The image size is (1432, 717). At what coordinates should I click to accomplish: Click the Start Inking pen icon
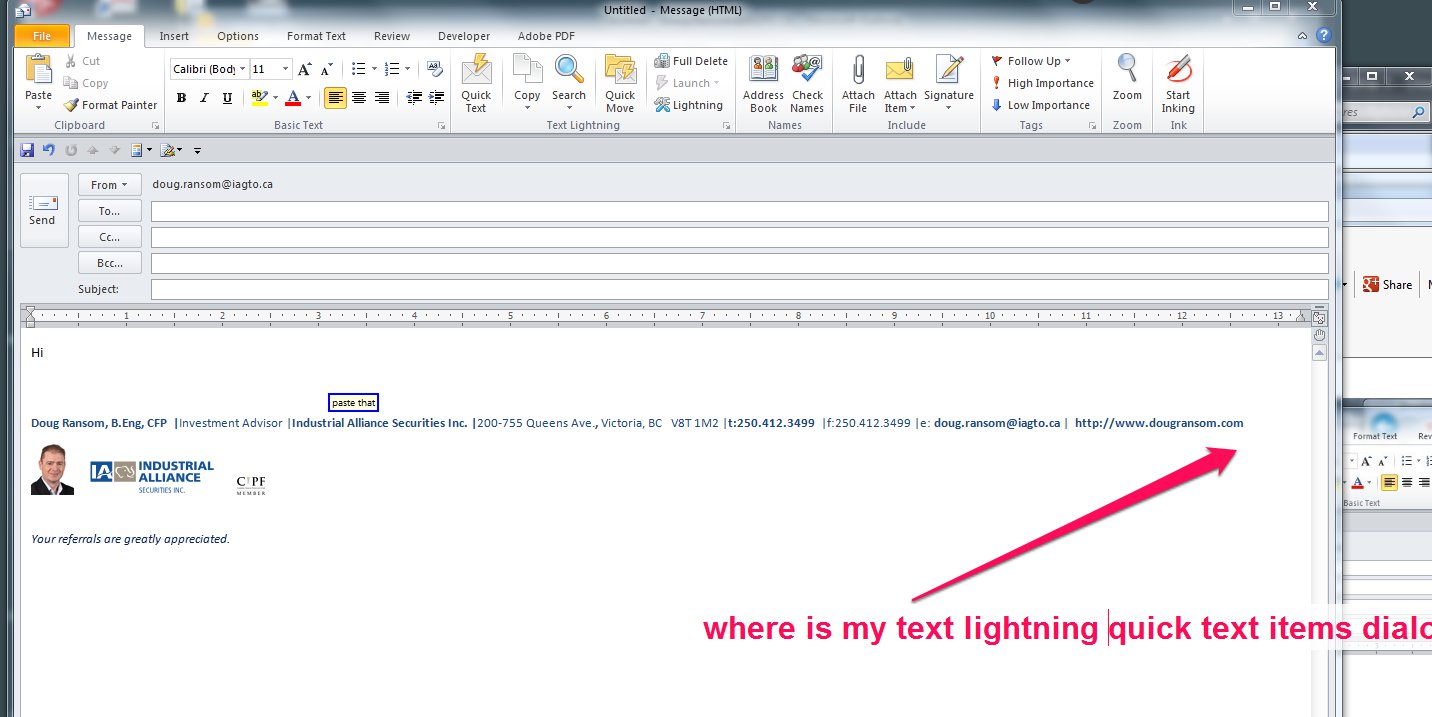pyautogui.click(x=1177, y=72)
